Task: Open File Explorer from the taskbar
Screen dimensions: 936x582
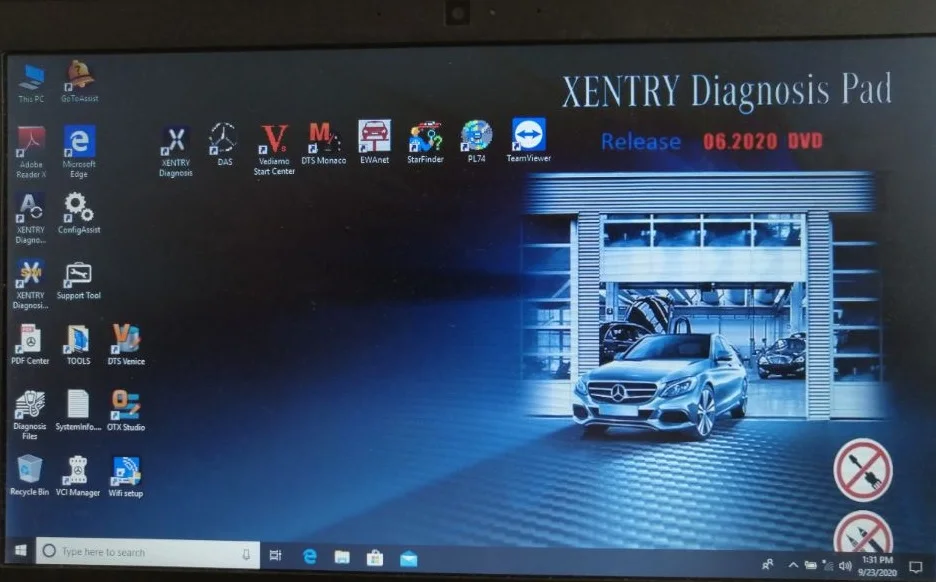Action: point(342,557)
